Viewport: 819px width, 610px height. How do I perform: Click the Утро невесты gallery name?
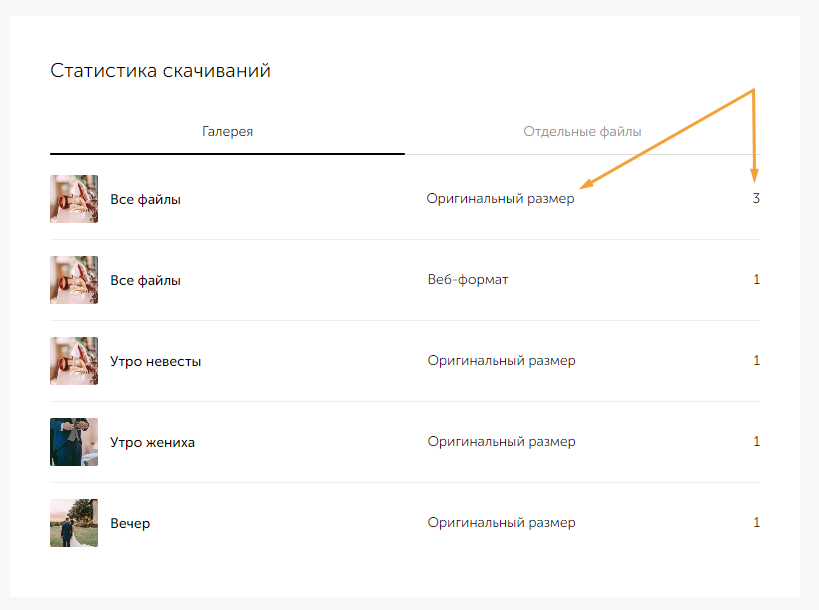click(x=155, y=361)
